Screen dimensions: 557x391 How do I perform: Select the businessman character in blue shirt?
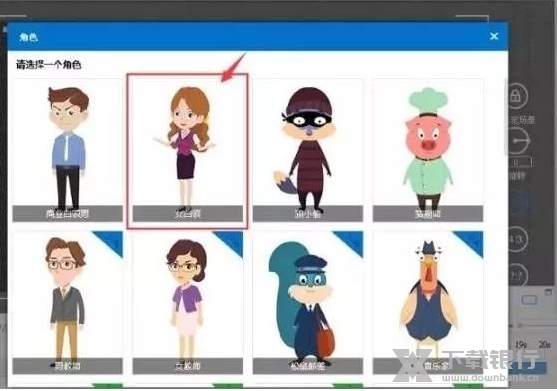pos(67,151)
